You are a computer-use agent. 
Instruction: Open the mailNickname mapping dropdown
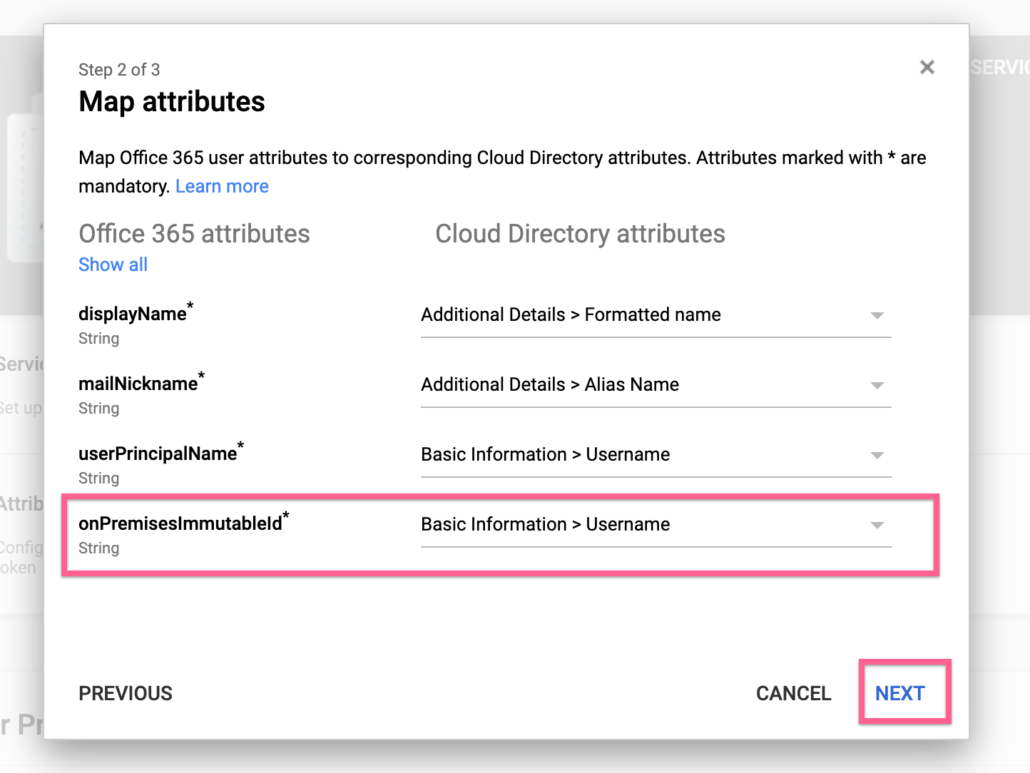(x=656, y=385)
